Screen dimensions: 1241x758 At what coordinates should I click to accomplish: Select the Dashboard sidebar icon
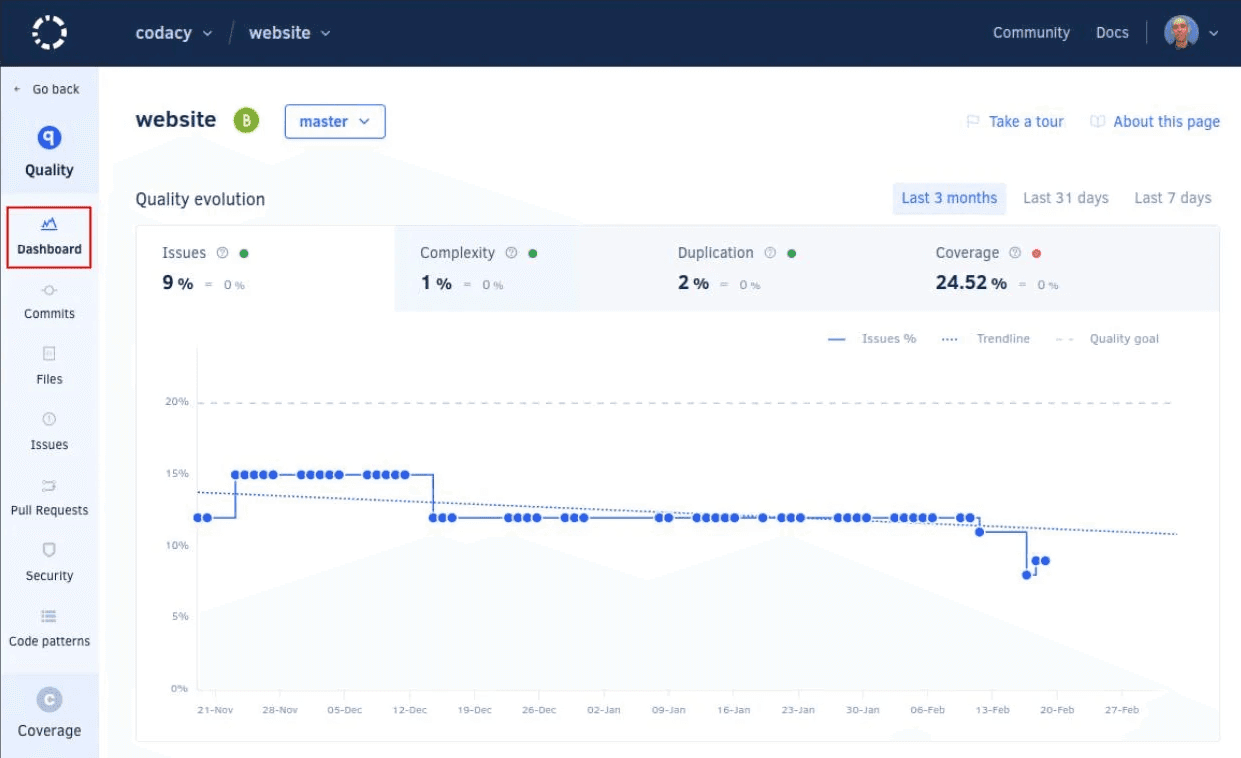48,237
